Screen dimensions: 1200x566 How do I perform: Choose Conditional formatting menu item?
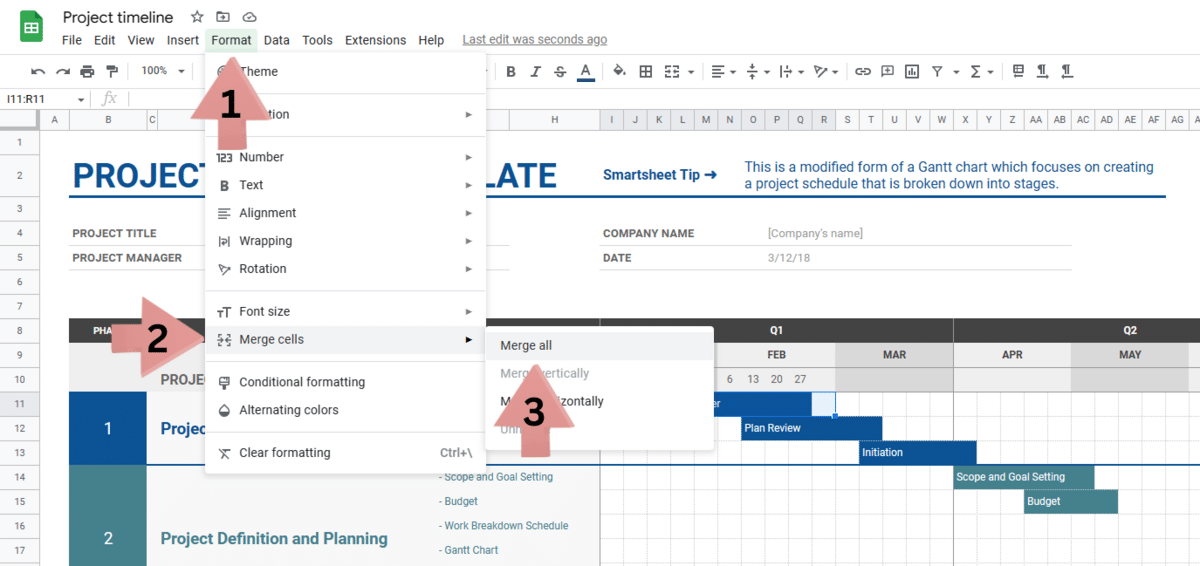tap(301, 382)
